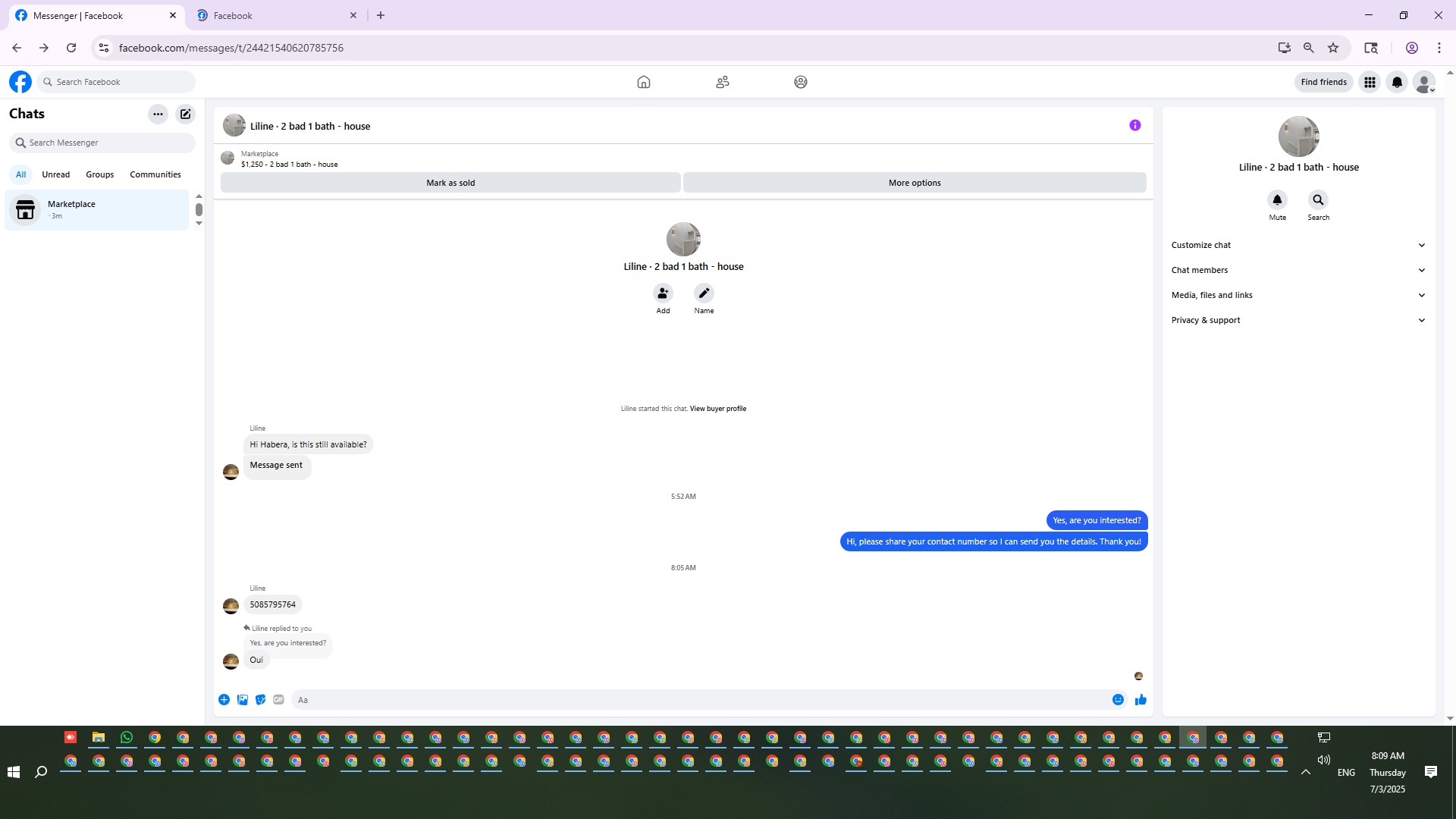This screenshot has width=1456, height=819.
Task: Switch to the Unread chats tab
Action: 55,174
